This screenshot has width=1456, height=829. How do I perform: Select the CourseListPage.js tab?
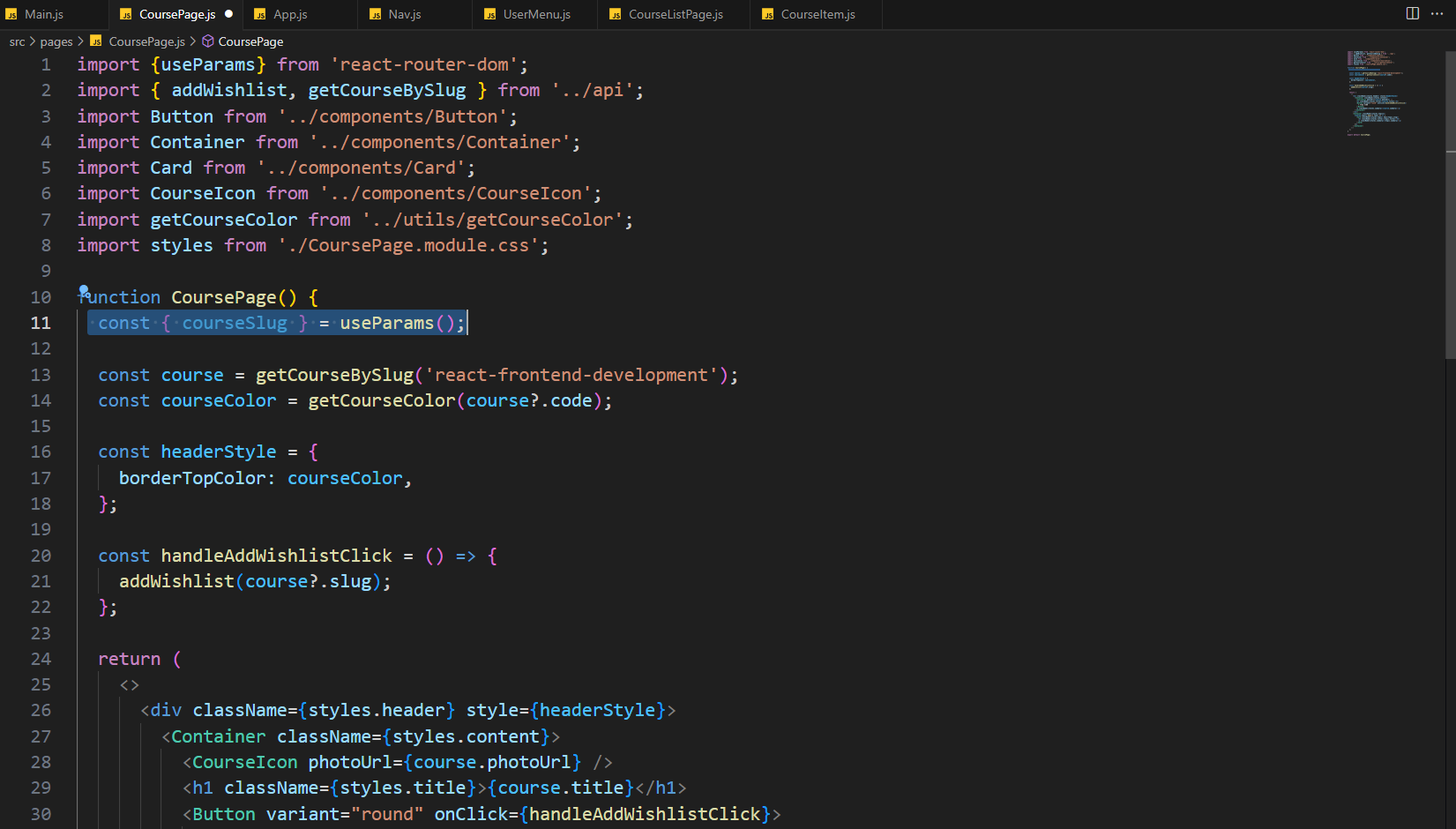pos(674,14)
